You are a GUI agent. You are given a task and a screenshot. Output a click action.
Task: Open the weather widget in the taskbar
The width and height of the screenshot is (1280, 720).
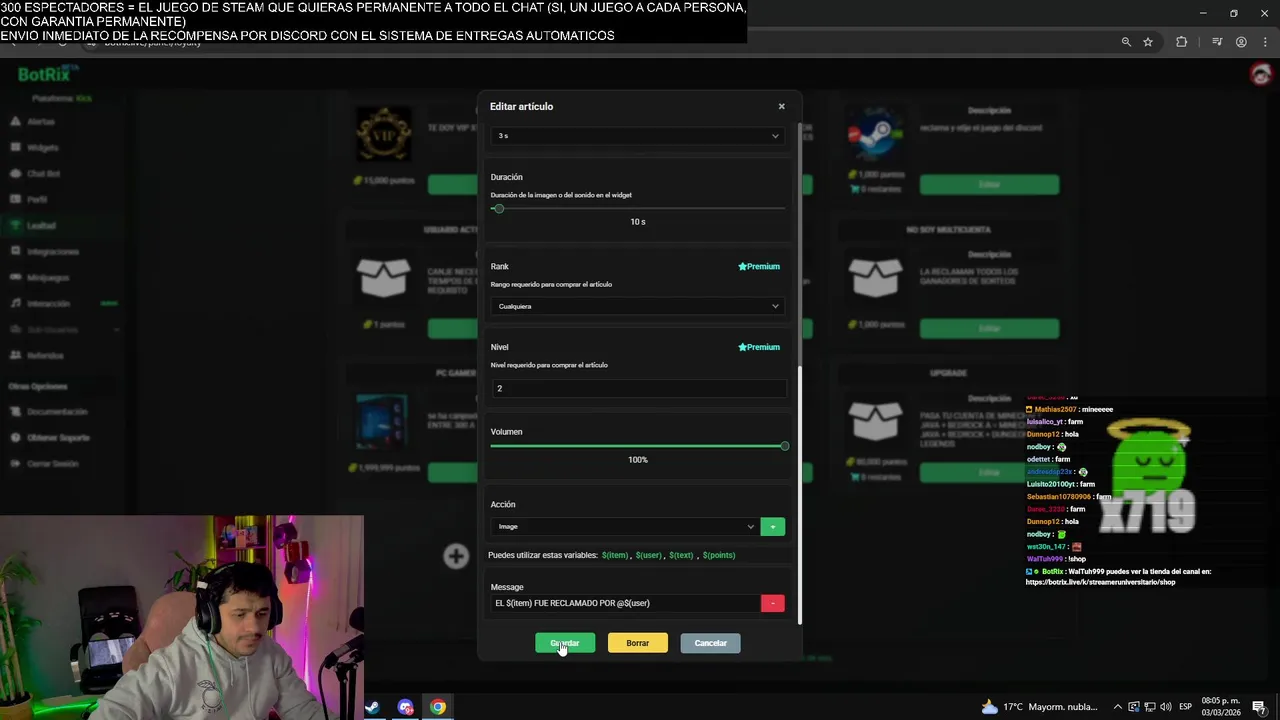point(1039,707)
